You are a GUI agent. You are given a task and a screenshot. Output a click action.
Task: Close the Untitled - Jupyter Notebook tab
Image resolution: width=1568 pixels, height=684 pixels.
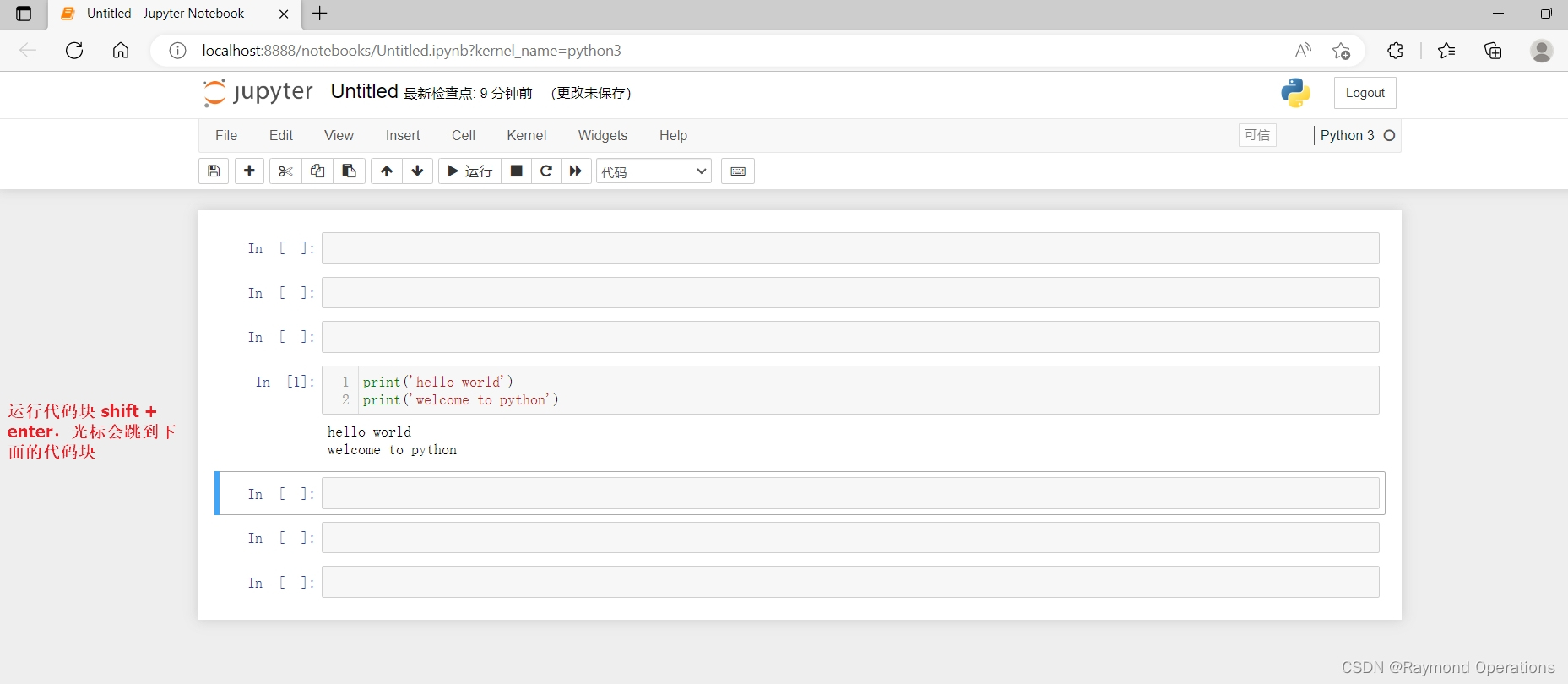click(x=284, y=14)
